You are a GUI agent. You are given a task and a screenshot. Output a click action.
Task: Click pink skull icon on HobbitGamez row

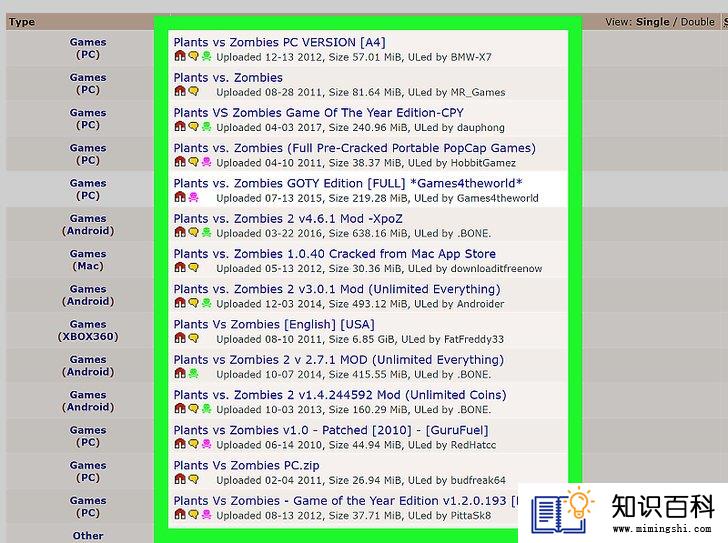tap(207, 162)
